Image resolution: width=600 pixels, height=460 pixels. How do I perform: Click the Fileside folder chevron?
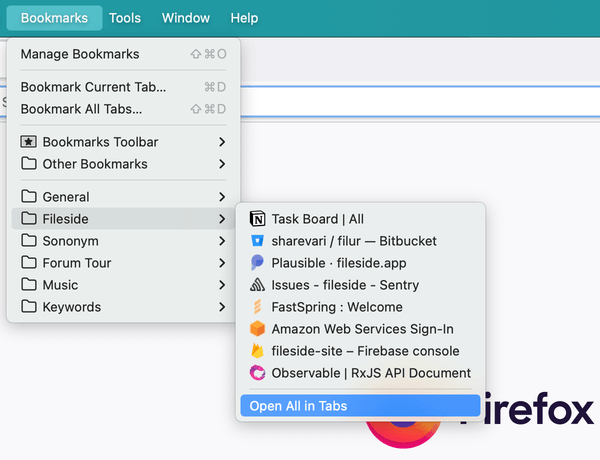tap(222, 219)
